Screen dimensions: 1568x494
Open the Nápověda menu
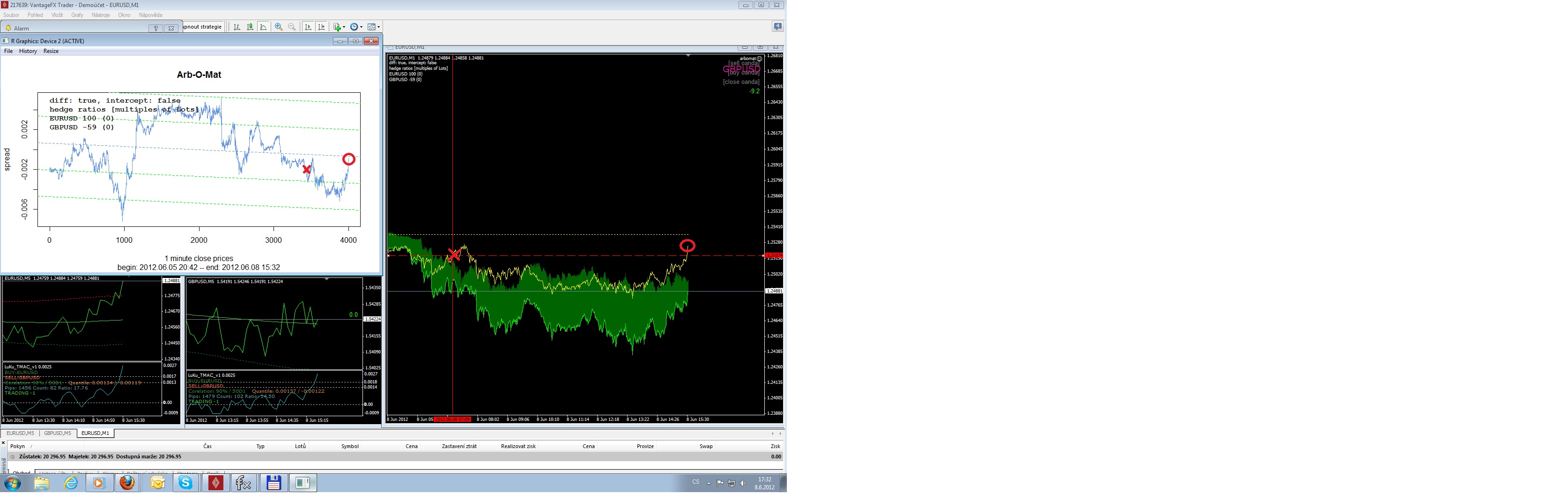coord(150,15)
